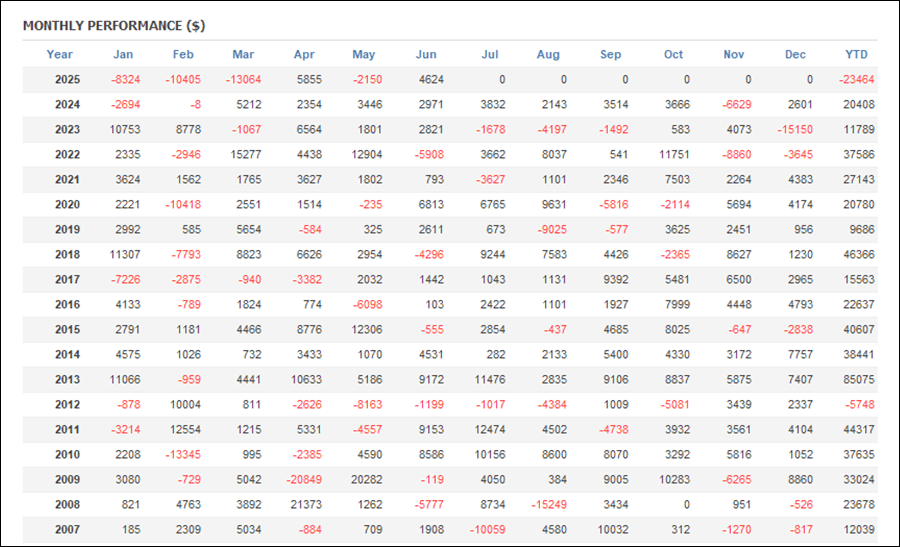900x547 pixels.
Task: Select the 2011 year row label
Action: pyautogui.click(x=67, y=429)
